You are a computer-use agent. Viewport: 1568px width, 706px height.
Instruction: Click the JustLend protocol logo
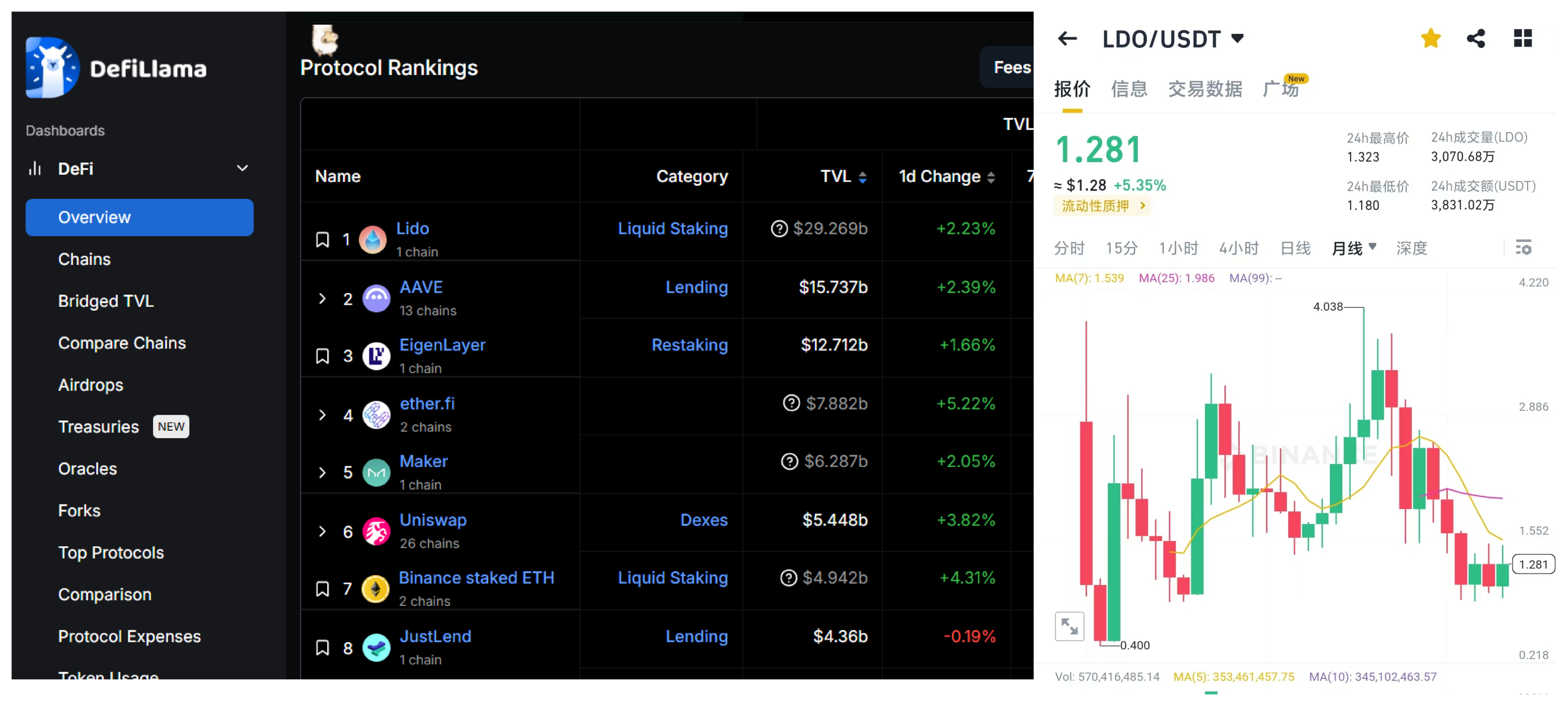[x=376, y=647]
